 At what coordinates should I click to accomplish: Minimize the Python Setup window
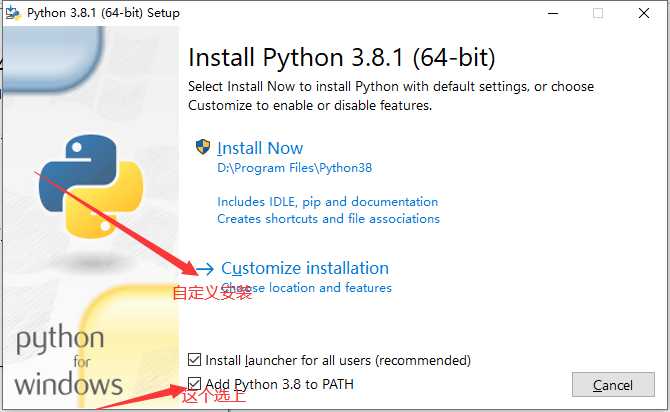coord(552,13)
